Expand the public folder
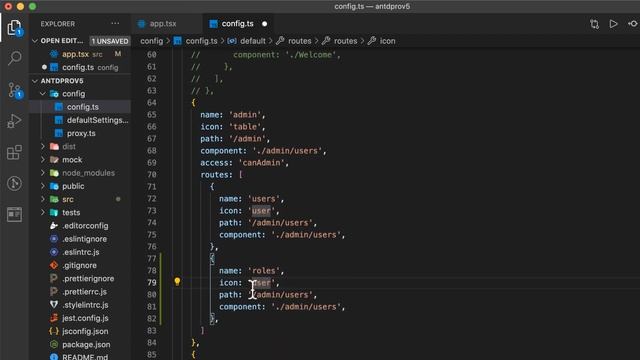The height and width of the screenshot is (360, 640). [x=43, y=186]
